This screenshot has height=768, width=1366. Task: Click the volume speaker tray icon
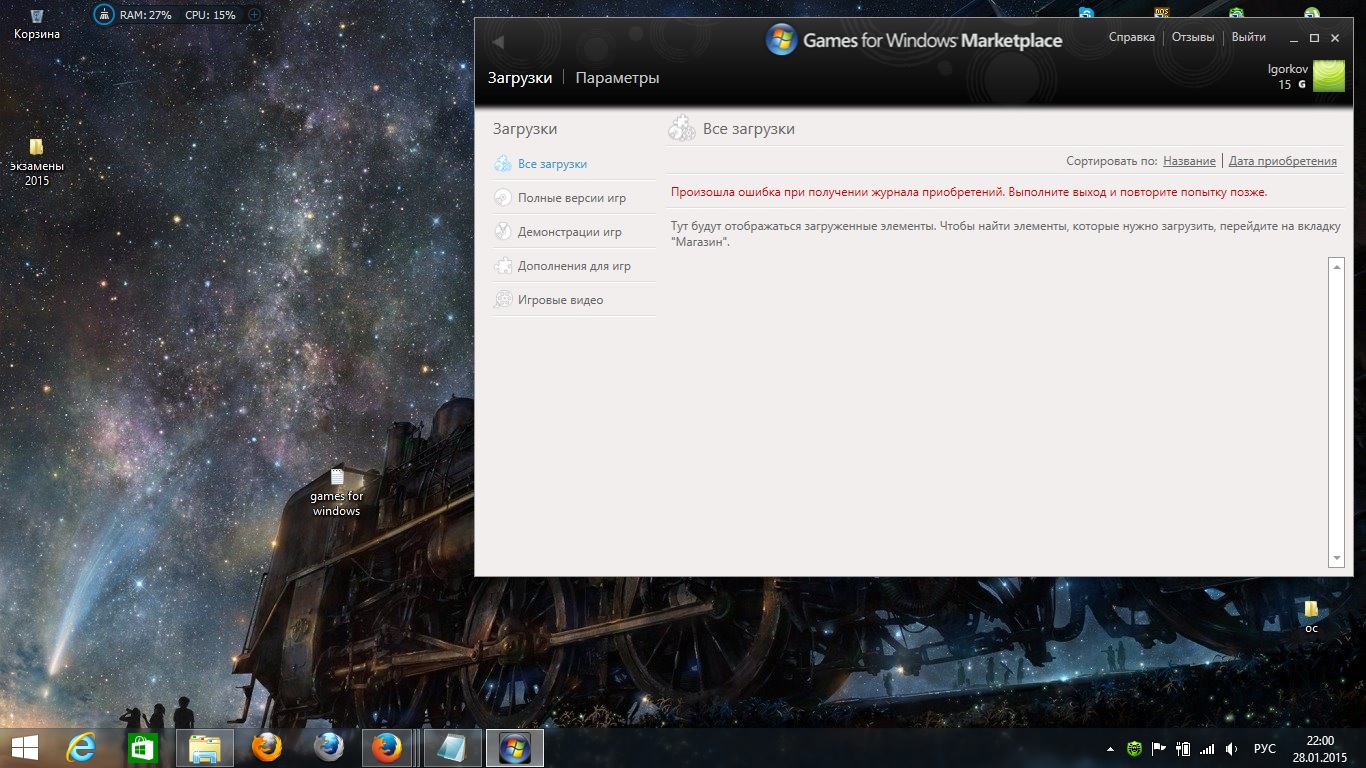(x=1232, y=748)
